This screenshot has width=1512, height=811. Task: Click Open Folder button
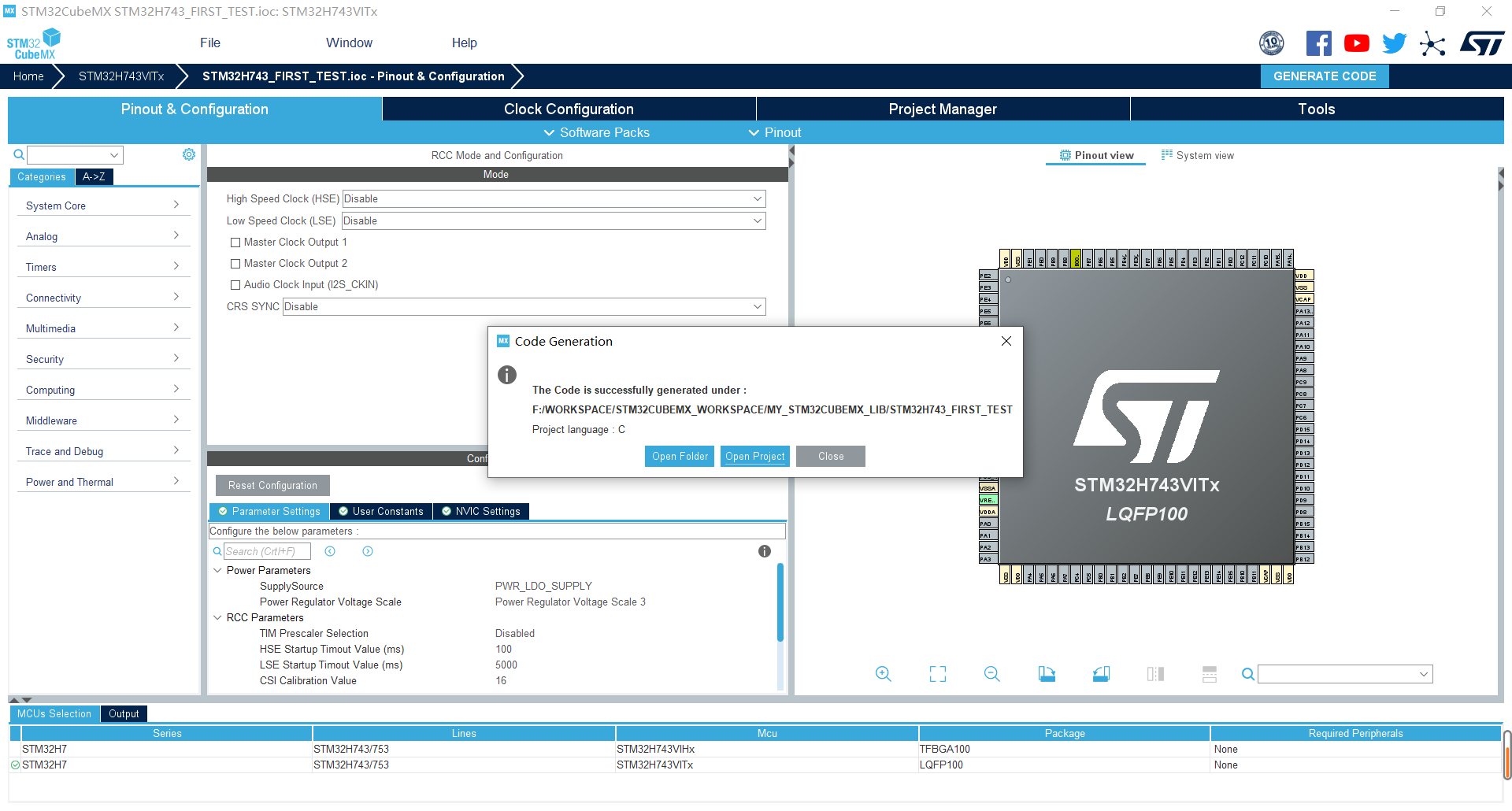680,457
